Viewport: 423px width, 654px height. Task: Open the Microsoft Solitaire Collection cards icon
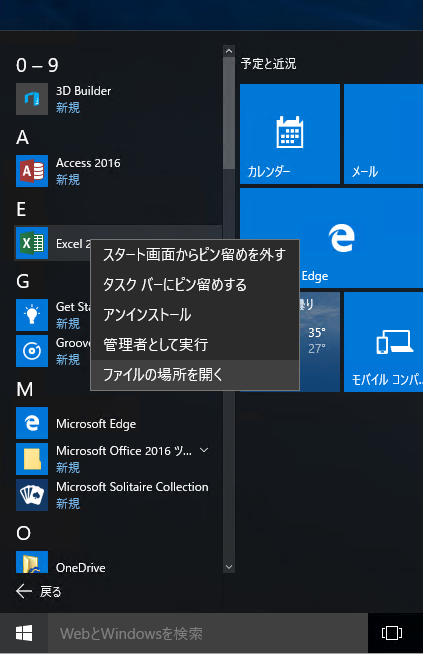pyautogui.click(x=32, y=495)
